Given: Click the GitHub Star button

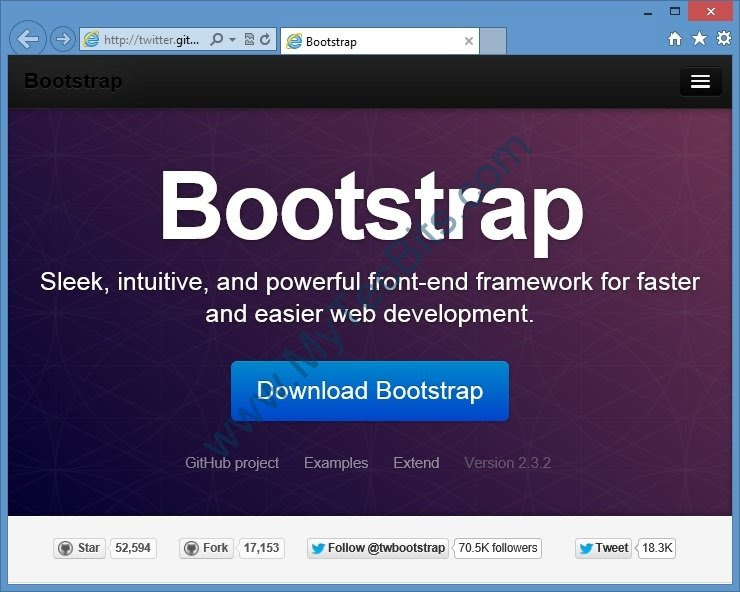Looking at the screenshot, I should 79,548.
